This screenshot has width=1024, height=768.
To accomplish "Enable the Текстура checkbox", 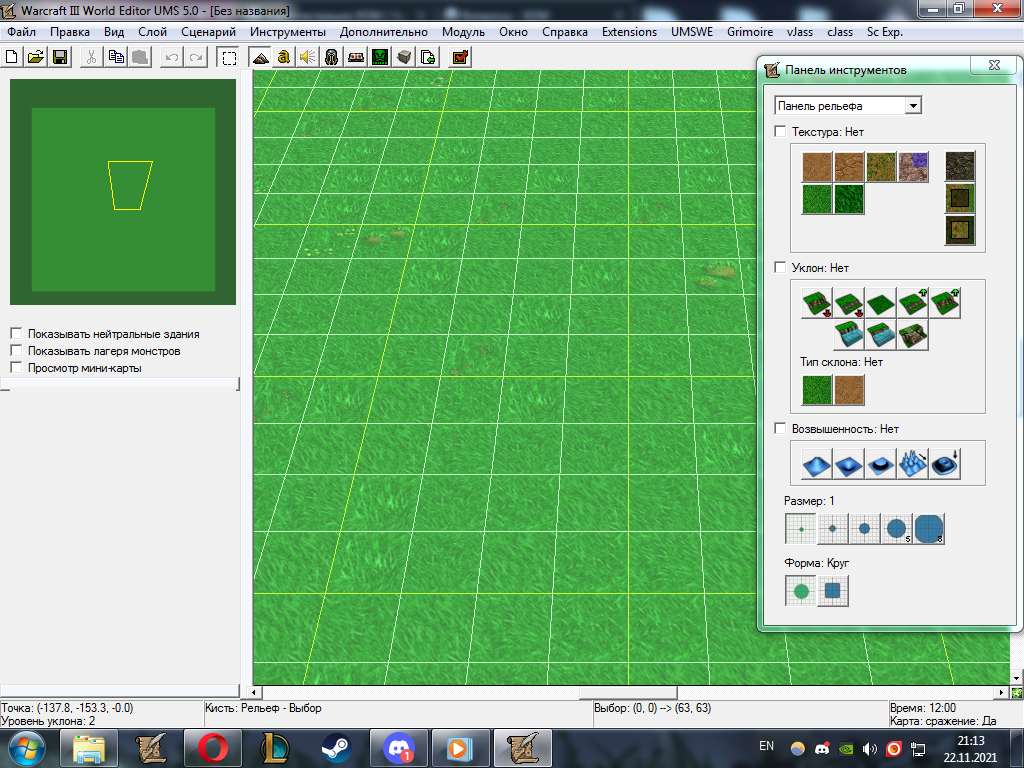I will tap(780, 131).
